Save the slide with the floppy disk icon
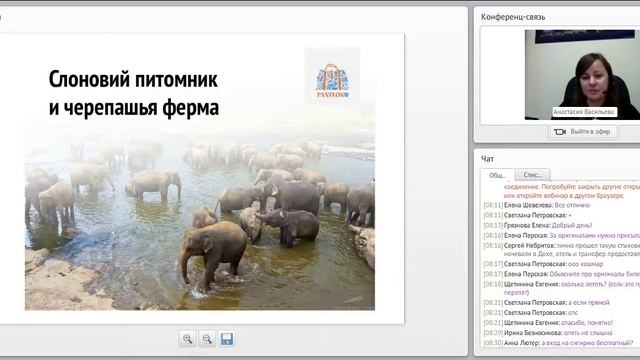640x360 pixels. (227, 338)
